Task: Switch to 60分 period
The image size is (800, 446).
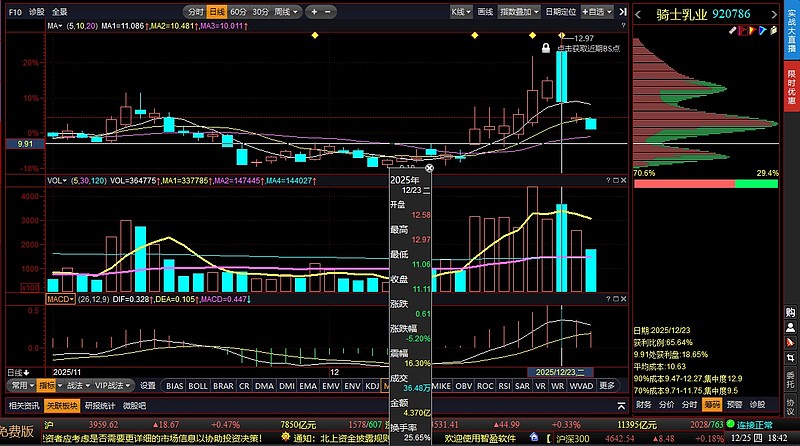Action: (239, 12)
